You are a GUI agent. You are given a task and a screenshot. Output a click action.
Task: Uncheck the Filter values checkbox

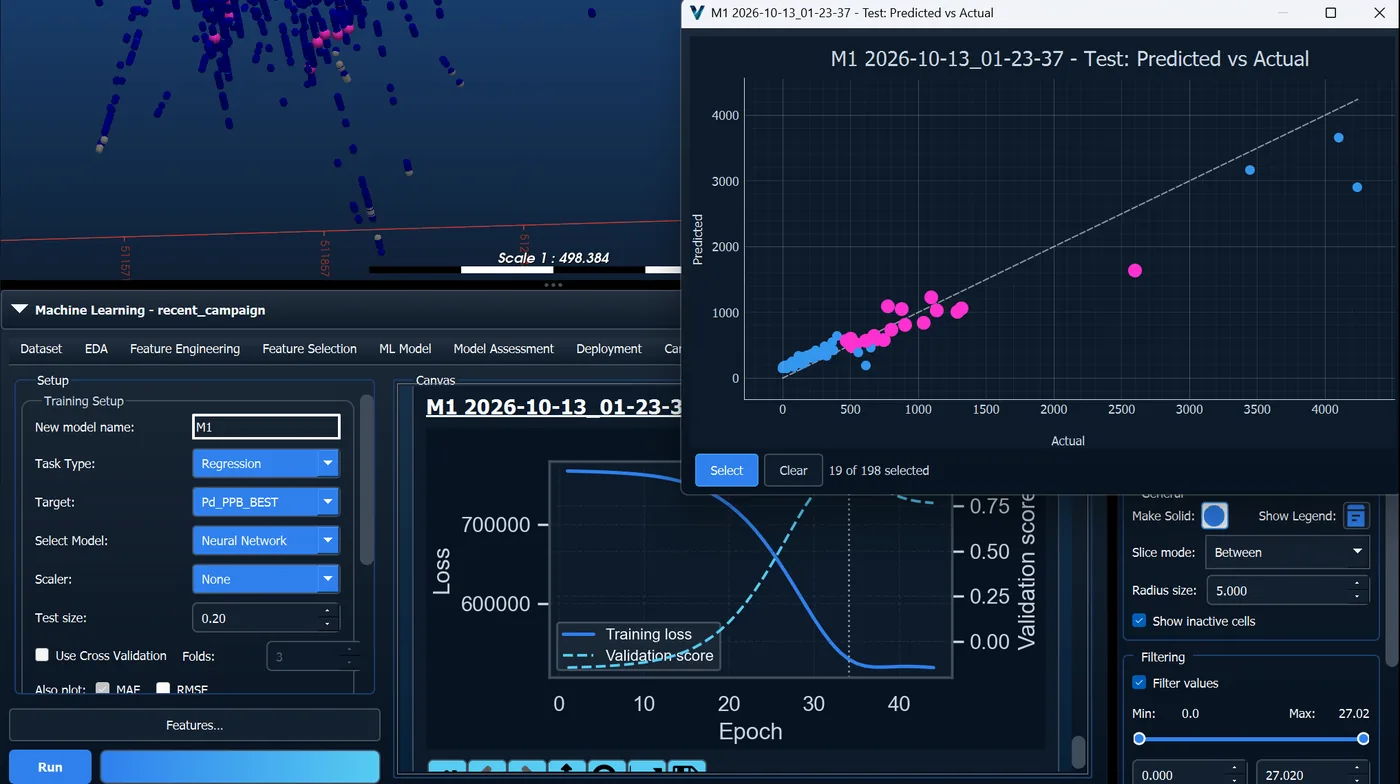tap(1139, 683)
